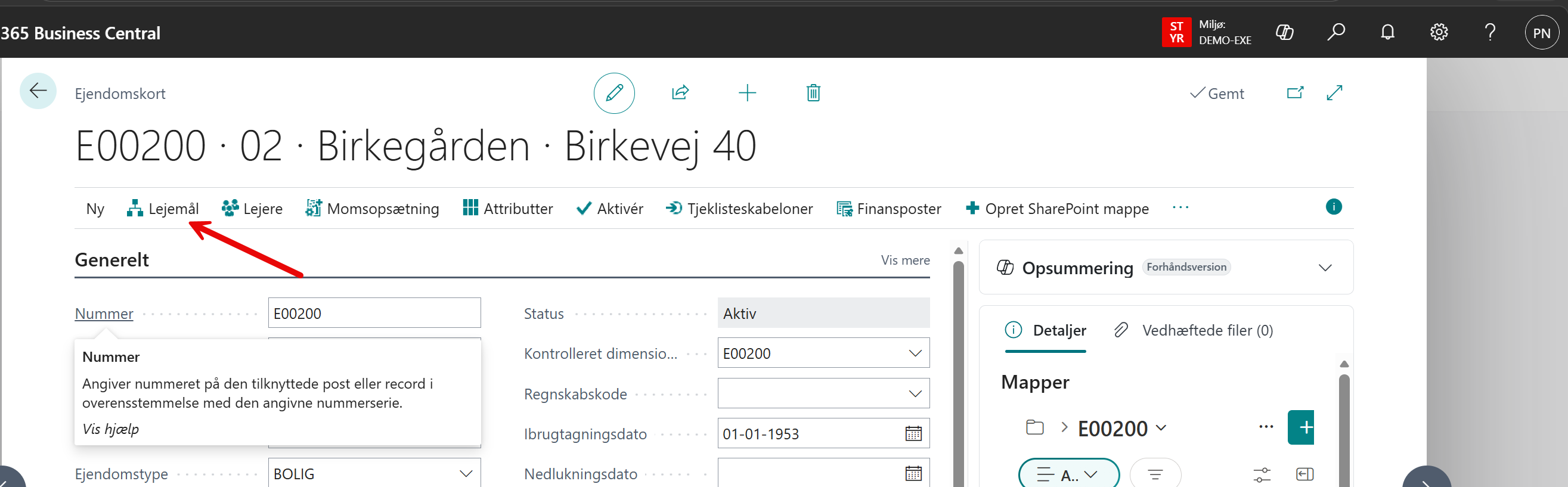Open Tjeklisteskabeloner action
The height and width of the screenshot is (487, 1568).
739,209
